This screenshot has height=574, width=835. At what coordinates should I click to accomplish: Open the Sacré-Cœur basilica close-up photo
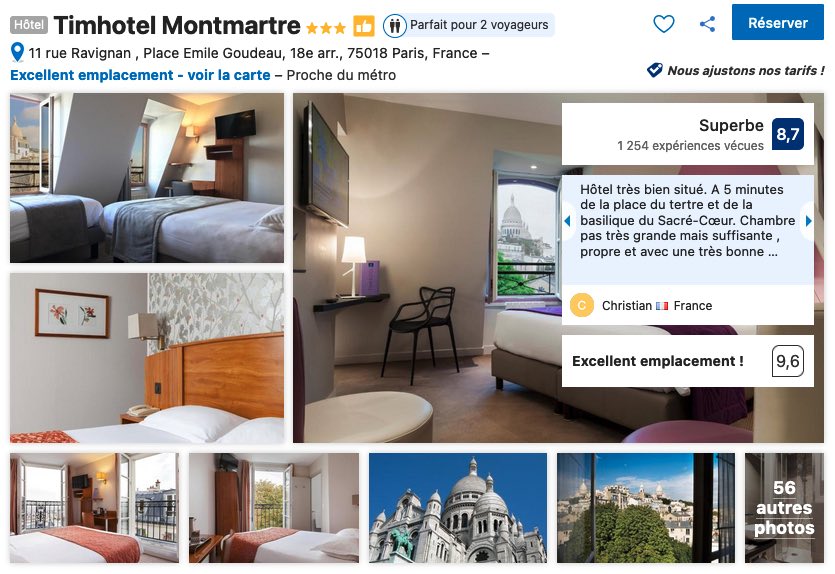point(458,507)
